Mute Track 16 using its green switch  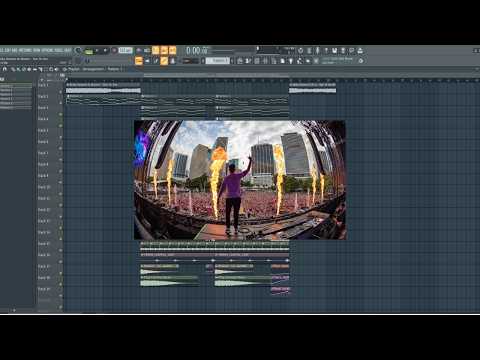[60, 262]
